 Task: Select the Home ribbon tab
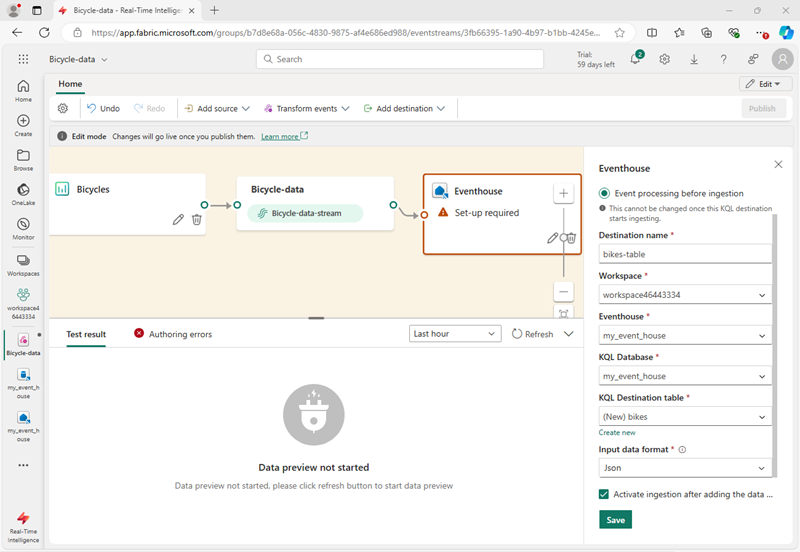(70, 84)
